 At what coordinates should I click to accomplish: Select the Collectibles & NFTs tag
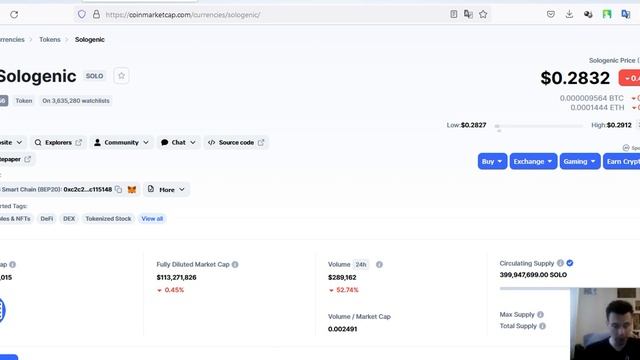click(16, 219)
